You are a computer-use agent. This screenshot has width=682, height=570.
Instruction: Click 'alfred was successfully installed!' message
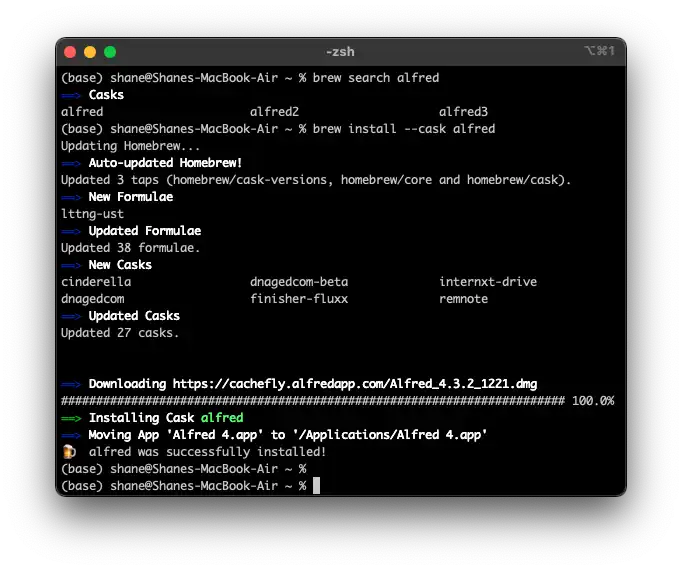(x=207, y=452)
